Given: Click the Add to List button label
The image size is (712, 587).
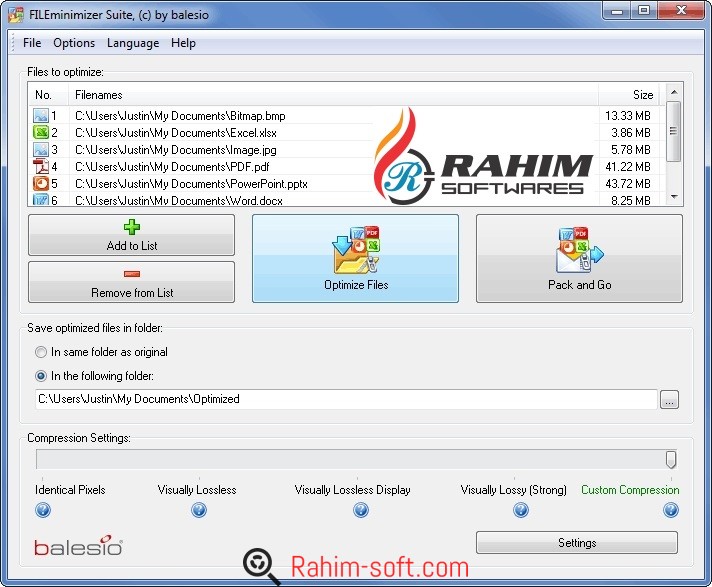Looking at the screenshot, I should [x=132, y=246].
